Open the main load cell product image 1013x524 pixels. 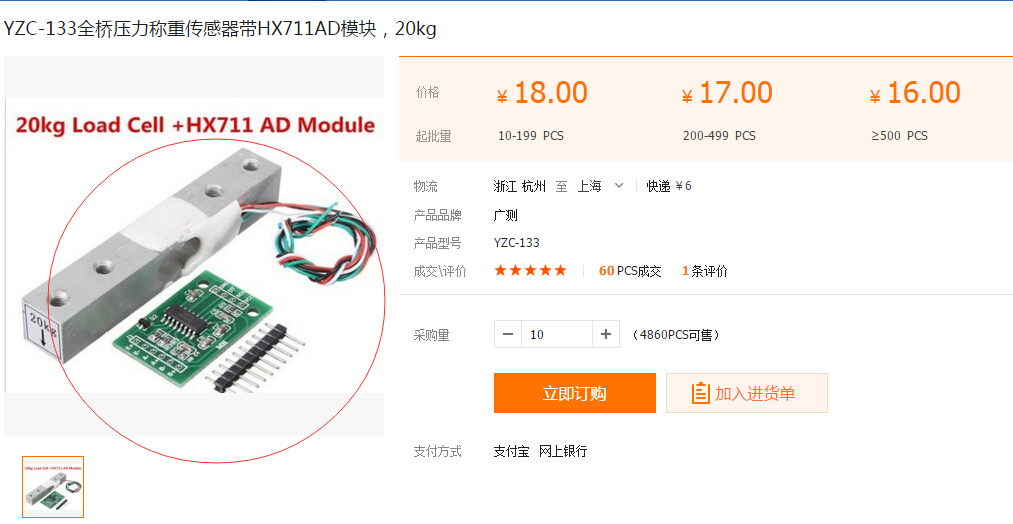(x=194, y=246)
